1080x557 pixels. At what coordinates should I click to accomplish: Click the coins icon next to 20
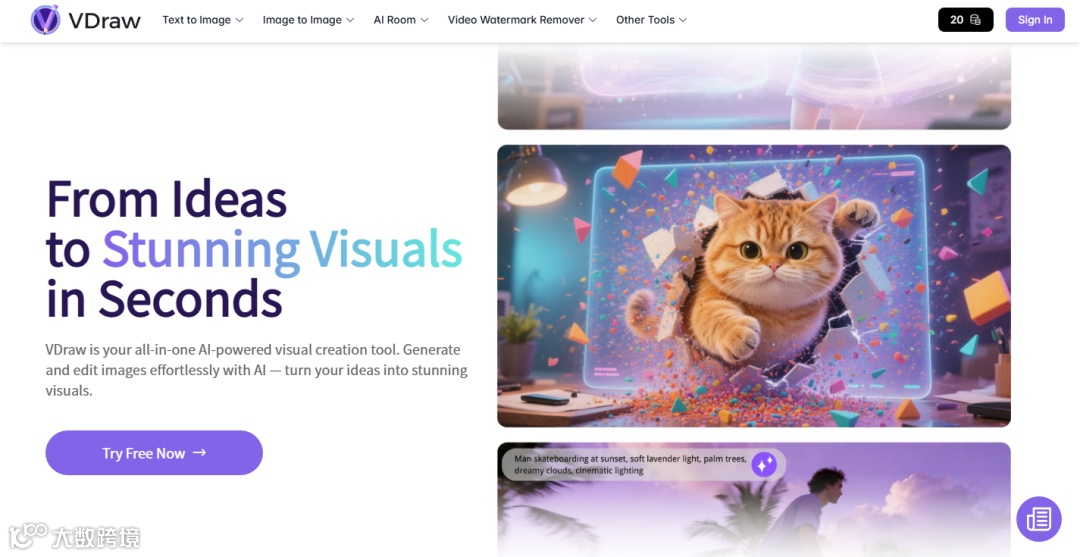[975, 20]
